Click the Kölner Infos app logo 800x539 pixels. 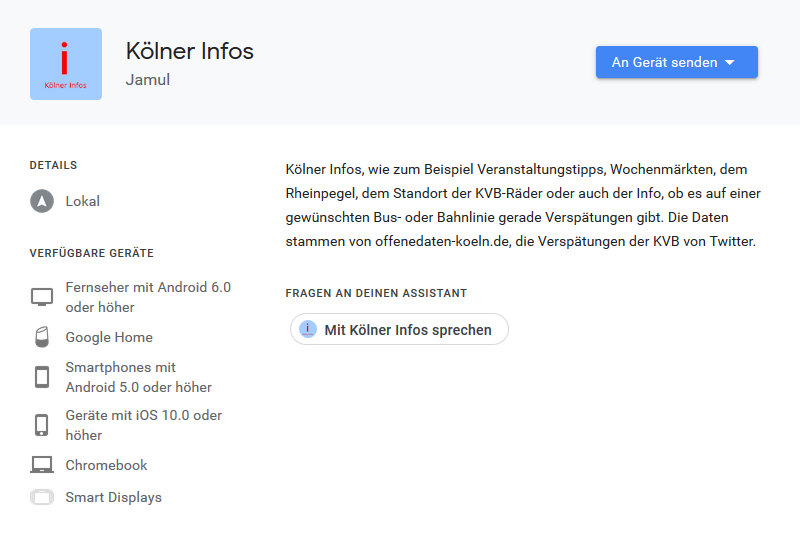(66, 64)
